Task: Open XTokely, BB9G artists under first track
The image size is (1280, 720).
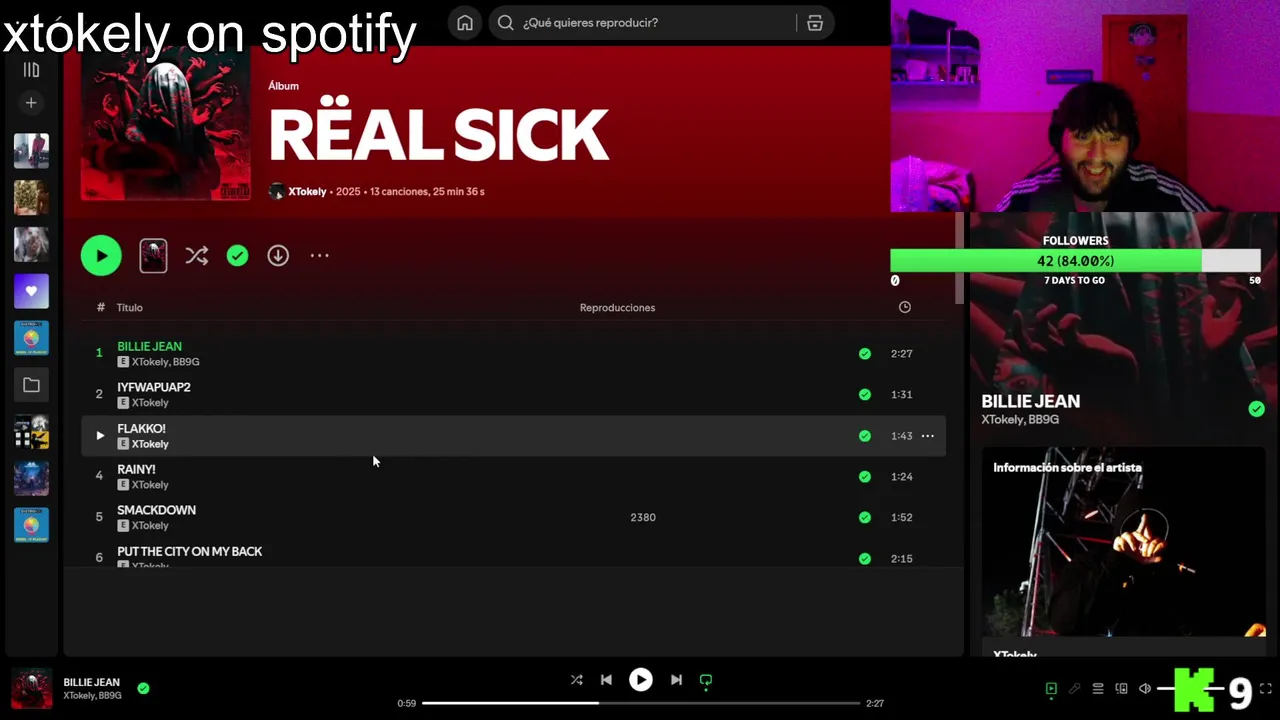Action: [165, 362]
